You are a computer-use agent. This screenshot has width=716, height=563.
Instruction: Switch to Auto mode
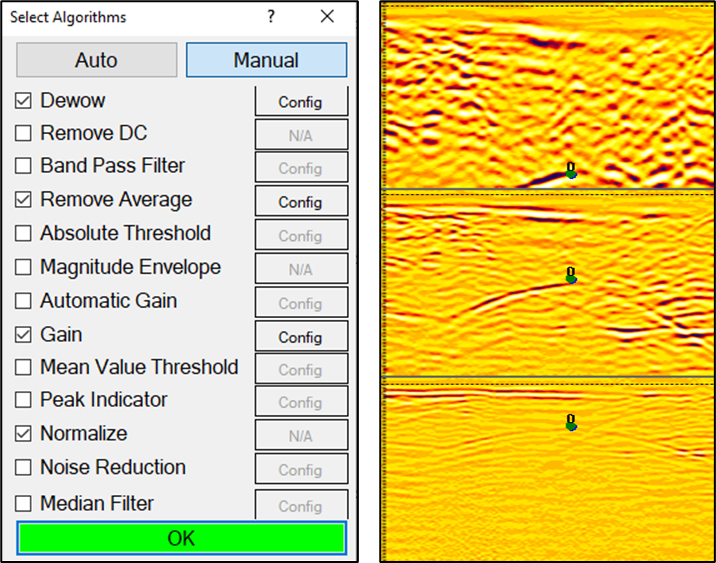tap(96, 60)
